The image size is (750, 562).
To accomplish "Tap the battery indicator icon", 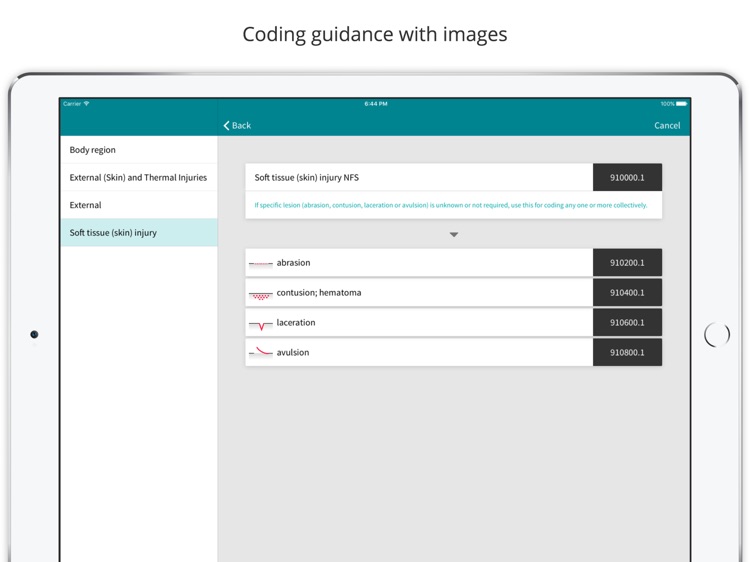I will click(682, 103).
